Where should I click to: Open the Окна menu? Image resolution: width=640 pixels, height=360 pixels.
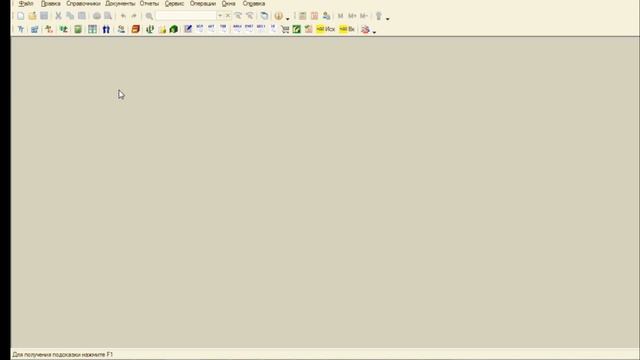tap(229, 4)
